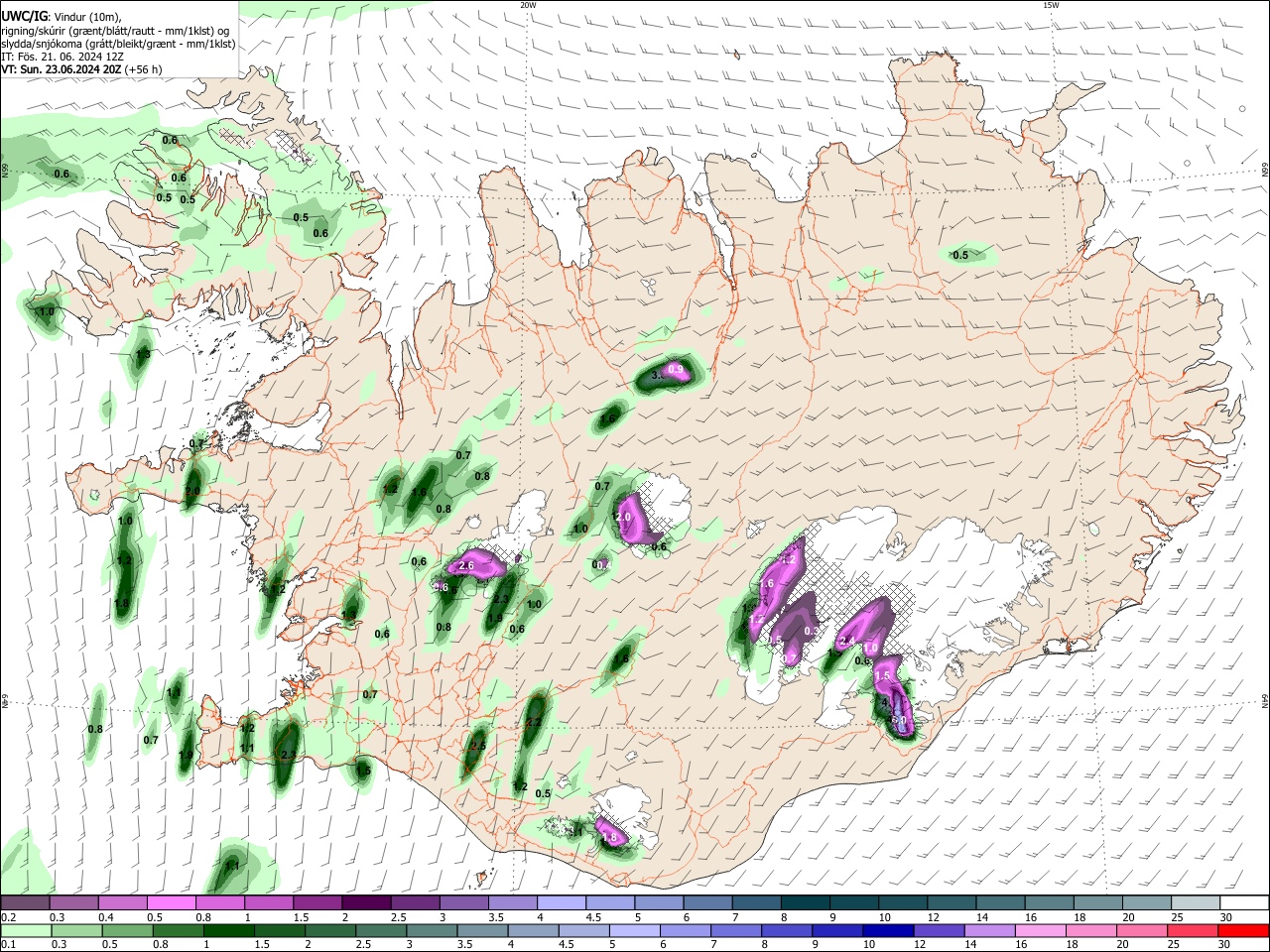The height and width of the screenshot is (952, 1270).
Task: Click the lone '0.5' value in northeast Iceland
Action: (x=960, y=256)
